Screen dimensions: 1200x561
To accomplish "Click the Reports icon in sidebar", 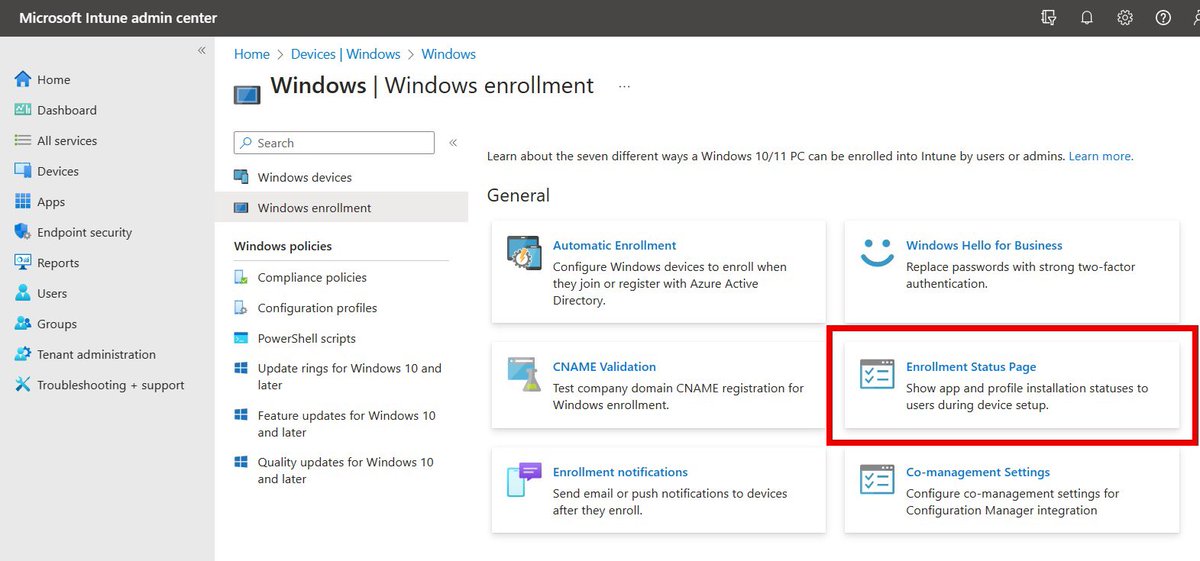I will point(23,263).
